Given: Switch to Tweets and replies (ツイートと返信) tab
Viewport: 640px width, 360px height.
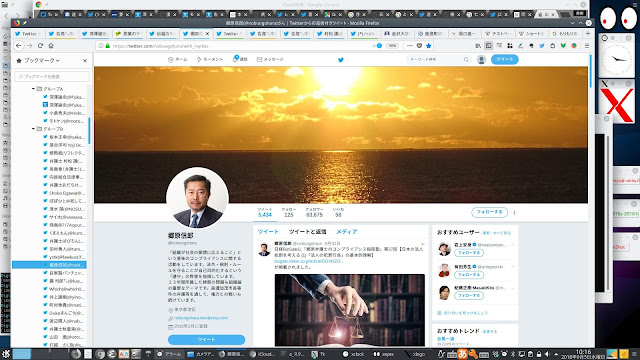Looking at the screenshot, I should point(307,231).
